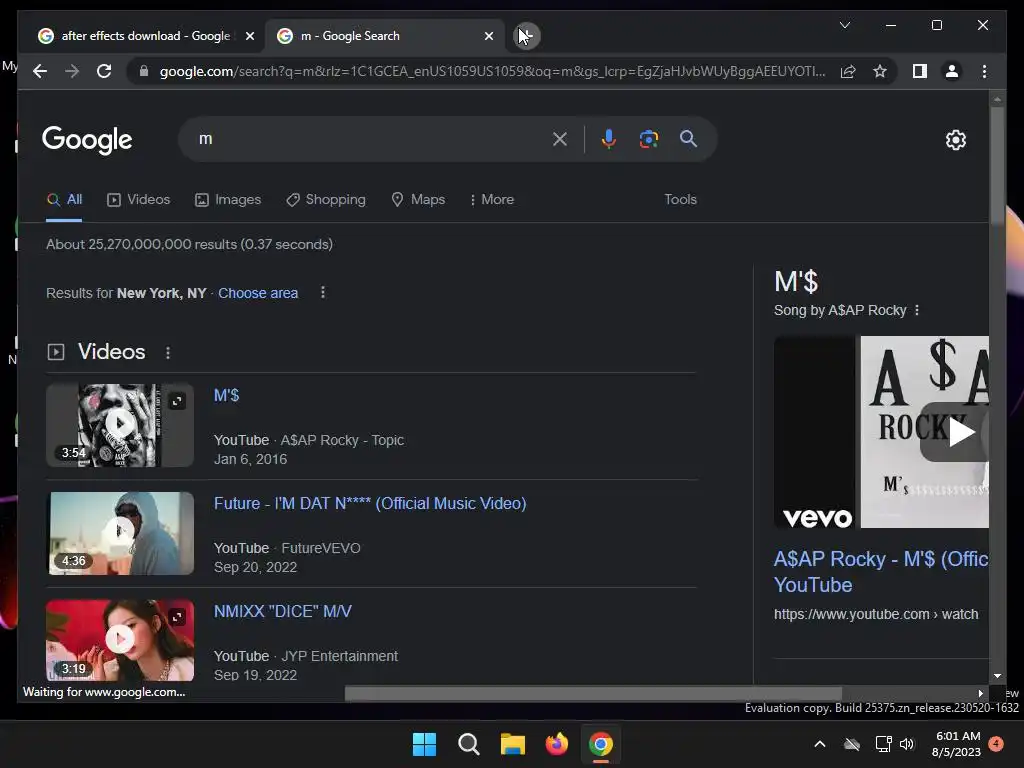1024x768 pixels.
Task: Click the vertical page scrollbar
Action: [x=997, y=165]
